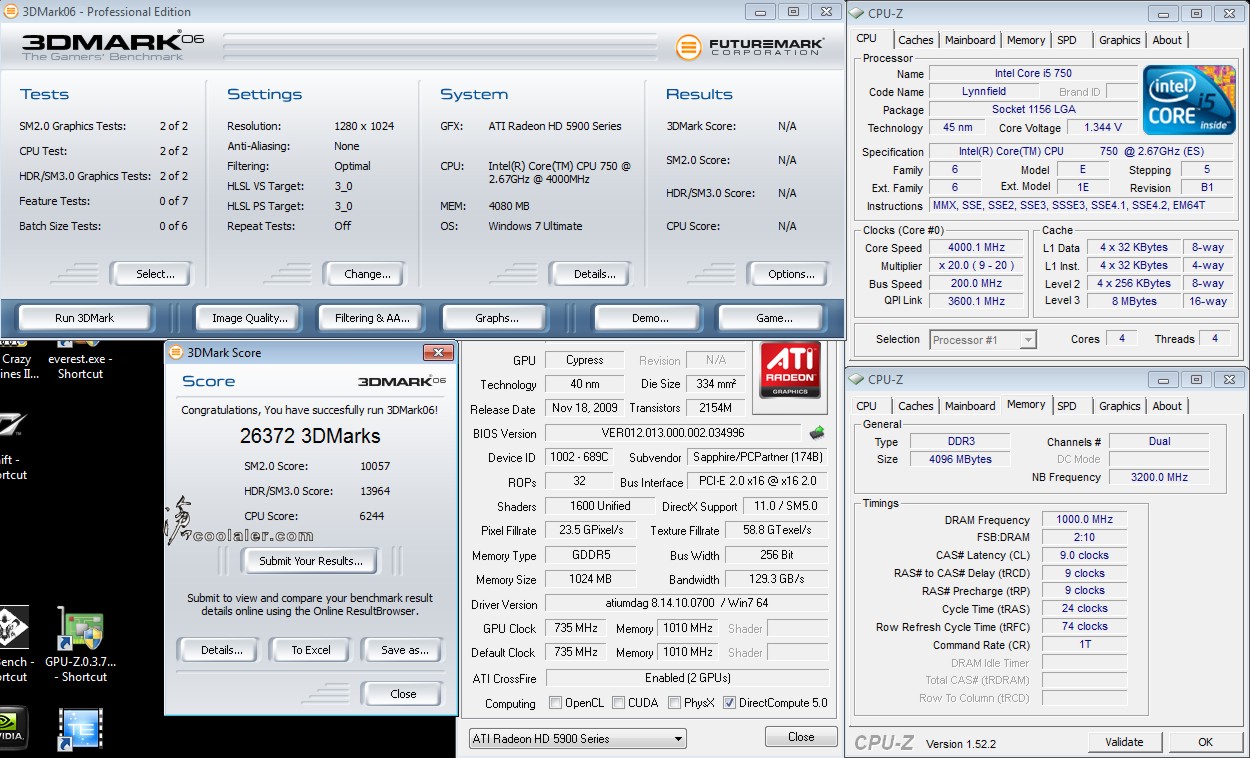Open the Graphs dialog in 3DMark06

pos(497,318)
